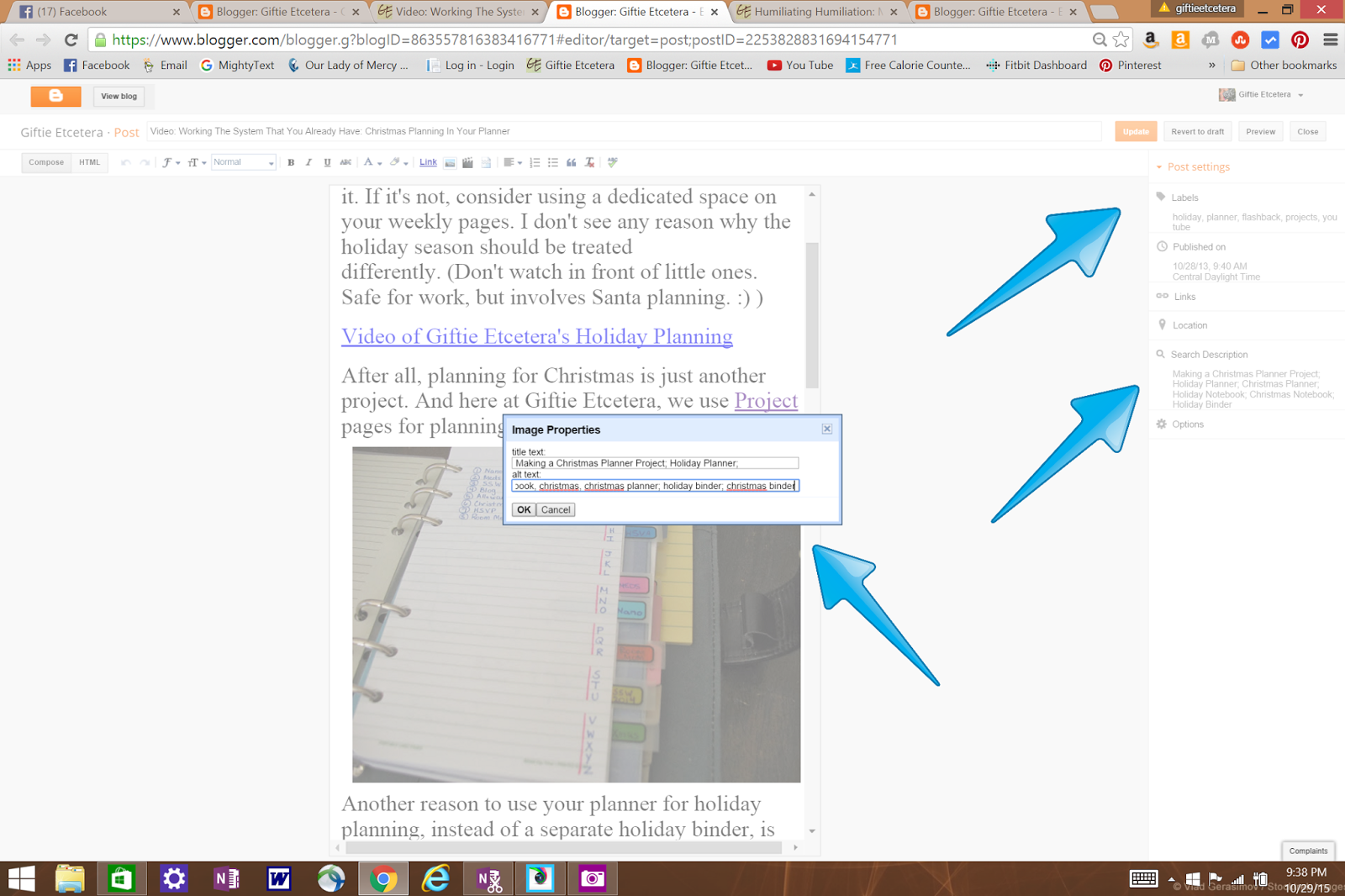Undo last edit in Blogger editor
The width and height of the screenshot is (1345, 896).
126,162
